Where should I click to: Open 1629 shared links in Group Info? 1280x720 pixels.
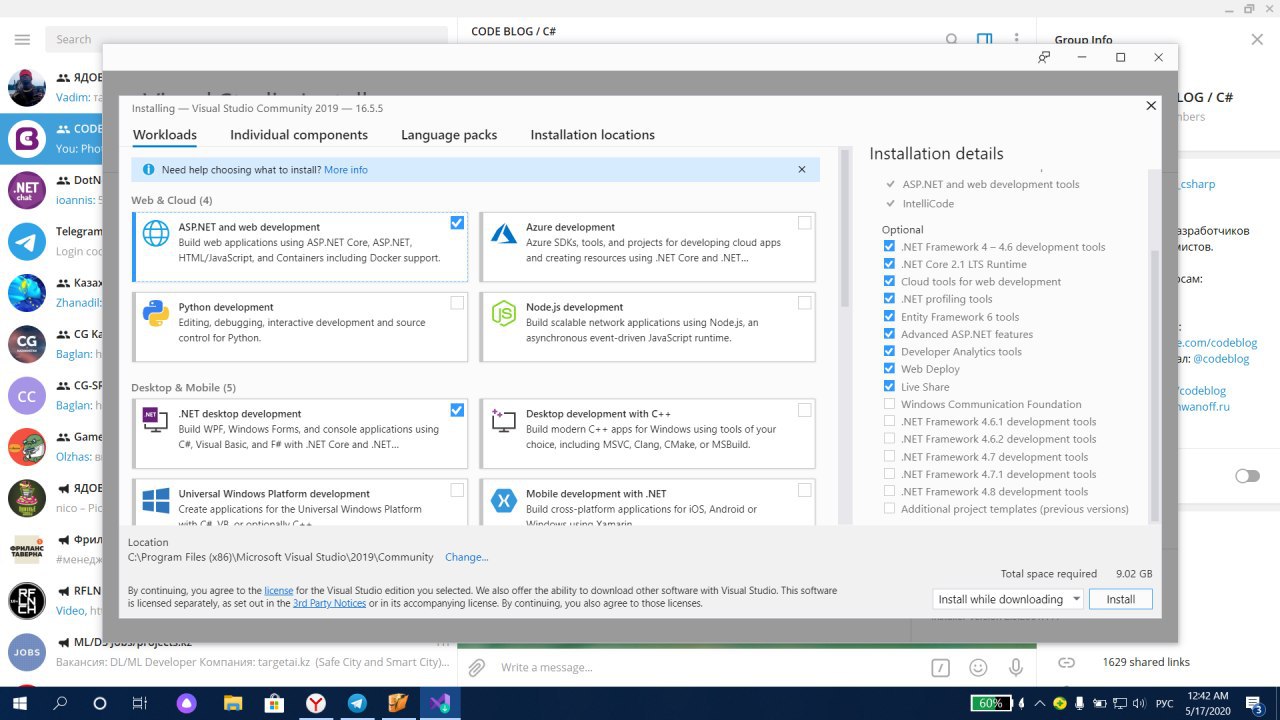coord(1146,662)
